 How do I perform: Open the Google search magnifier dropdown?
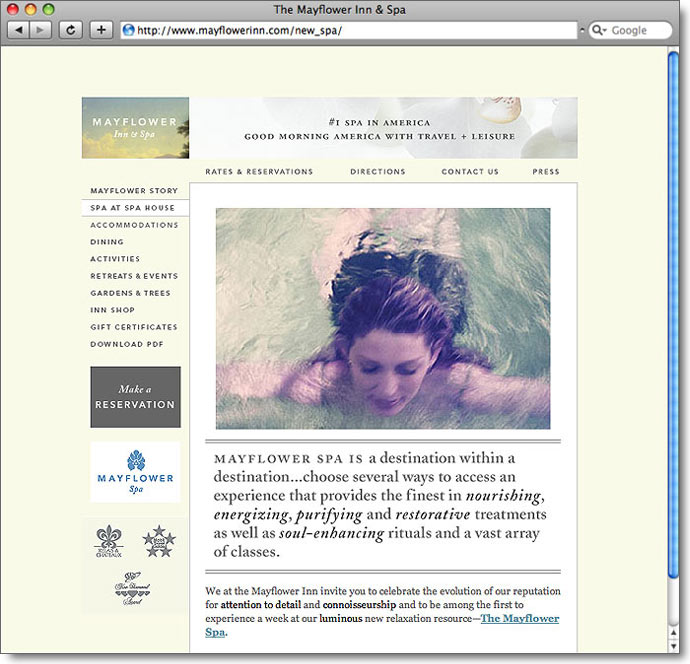click(x=599, y=30)
